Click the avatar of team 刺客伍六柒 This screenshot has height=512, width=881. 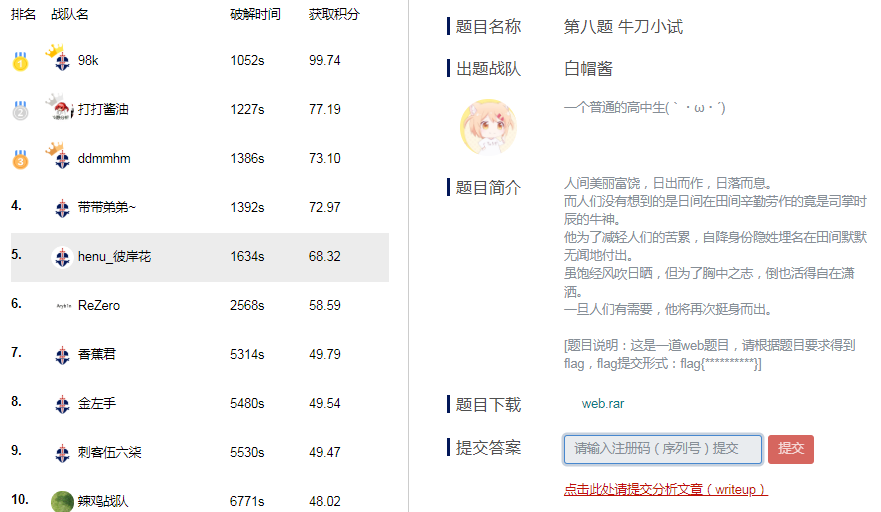pyautogui.click(x=62, y=453)
